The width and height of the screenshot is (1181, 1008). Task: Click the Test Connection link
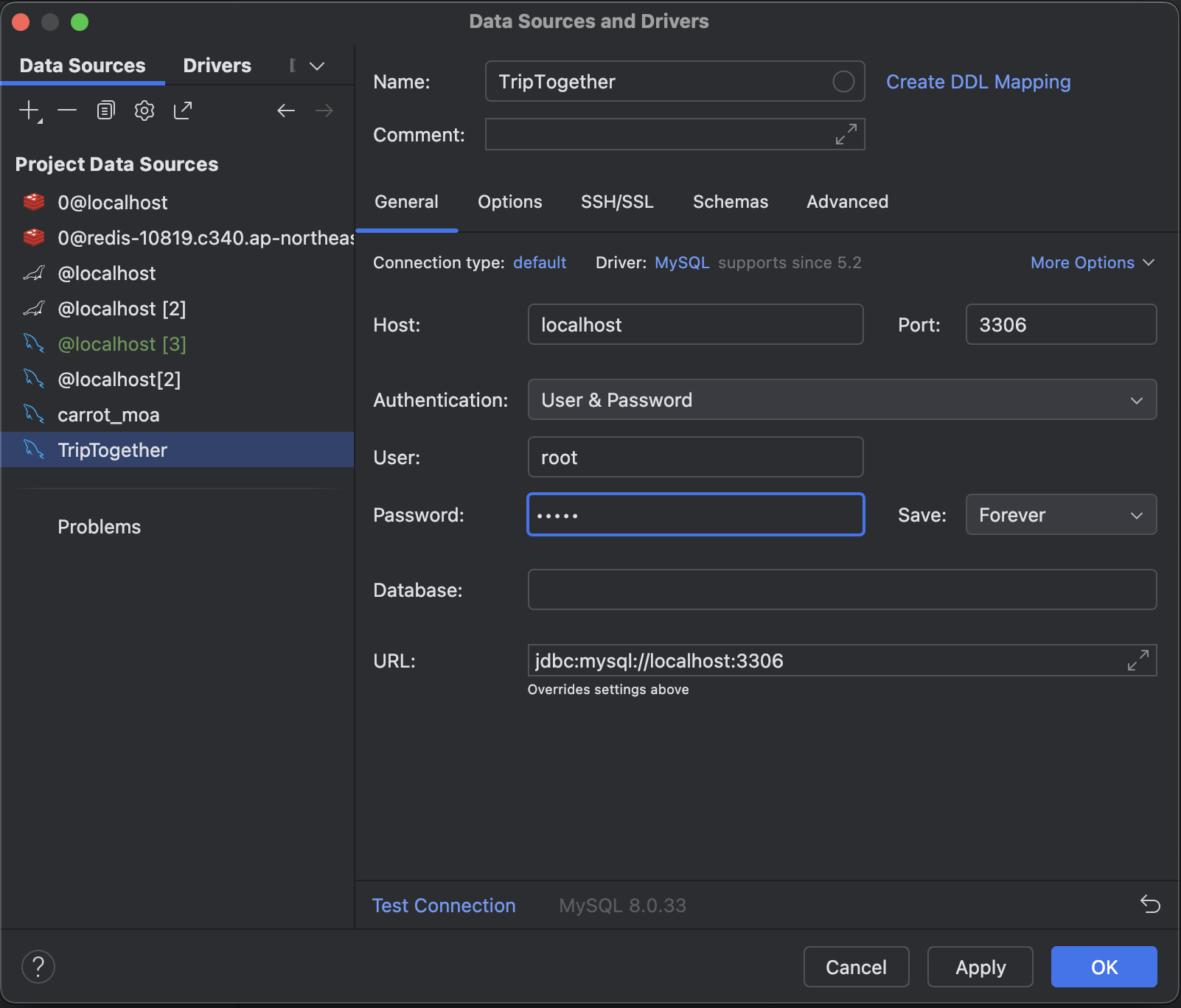point(444,906)
